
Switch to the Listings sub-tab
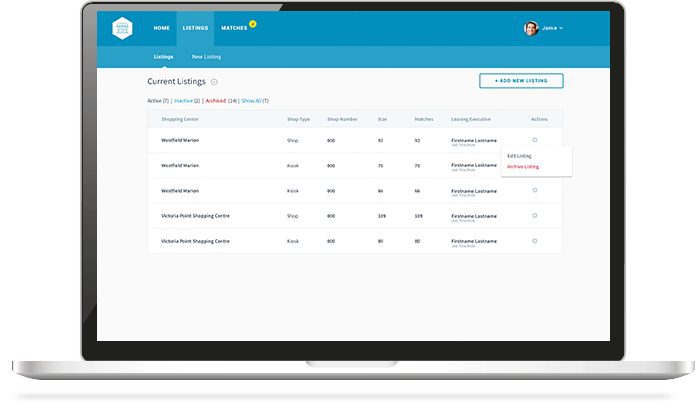click(163, 58)
